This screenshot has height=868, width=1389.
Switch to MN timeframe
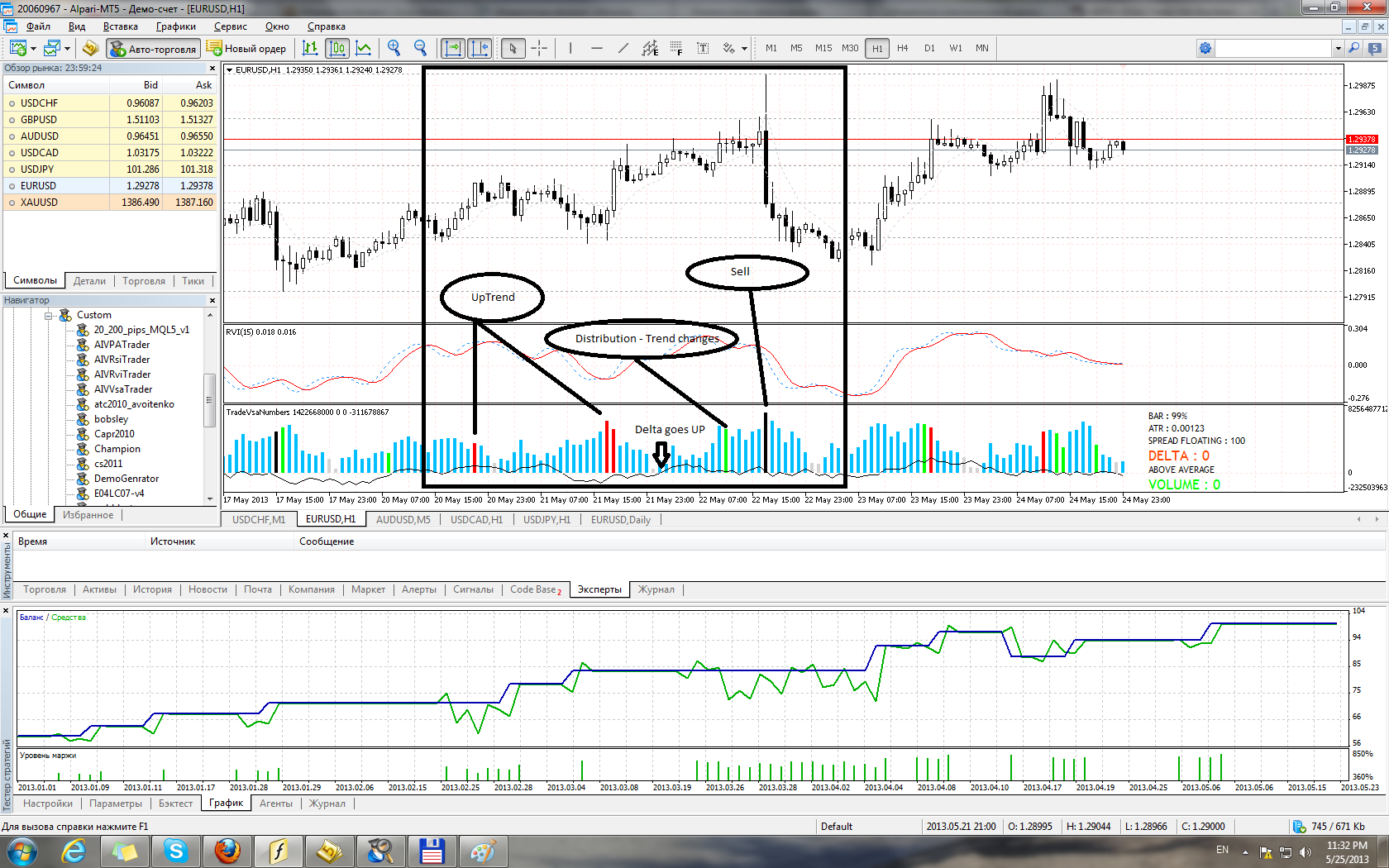coord(982,48)
